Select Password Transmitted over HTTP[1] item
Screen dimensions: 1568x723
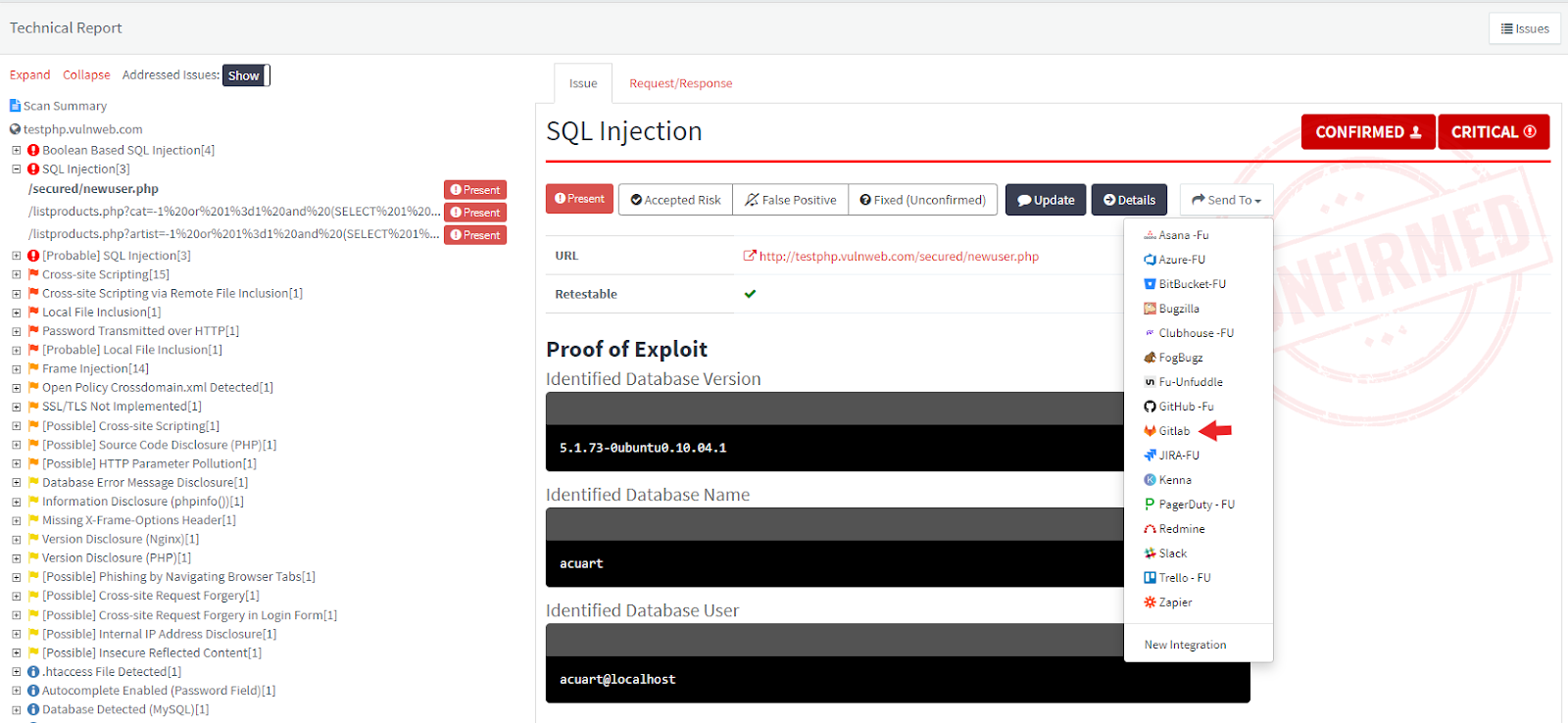[140, 331]
